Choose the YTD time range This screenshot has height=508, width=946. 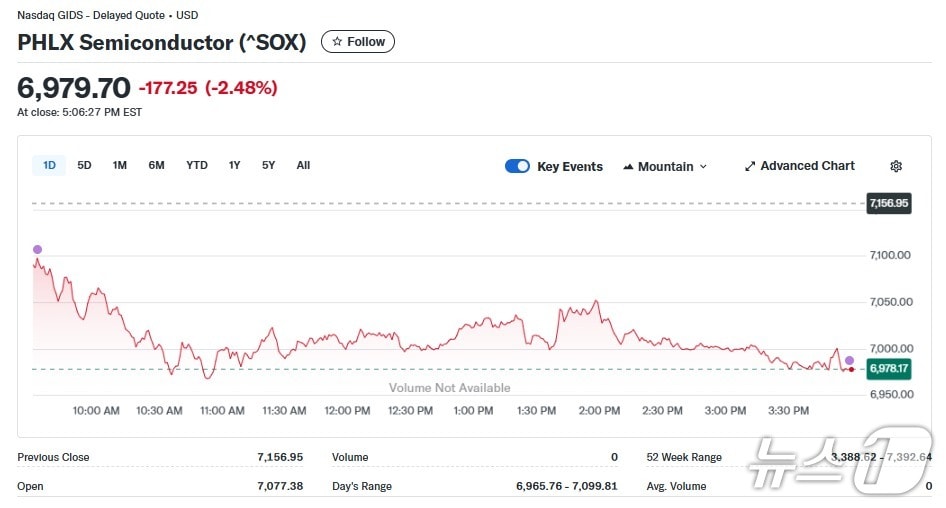(x=197, y=165)
